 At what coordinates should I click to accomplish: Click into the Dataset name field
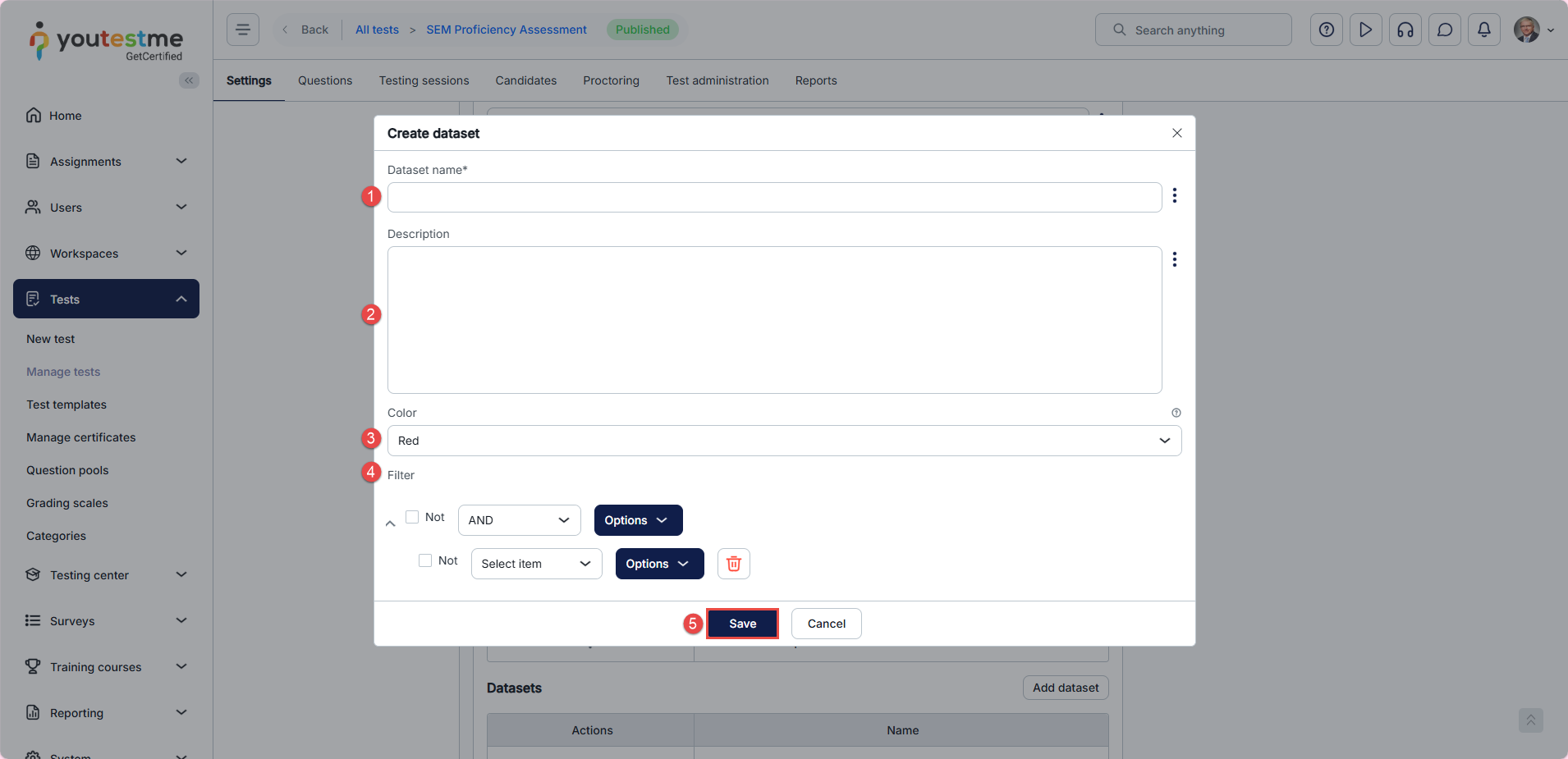click(774, 198)
